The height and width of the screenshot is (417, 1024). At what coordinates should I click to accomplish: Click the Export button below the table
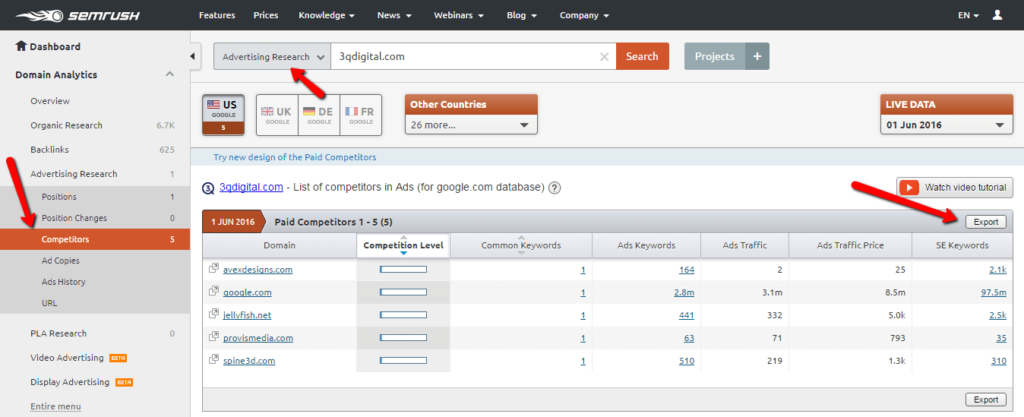985,399
